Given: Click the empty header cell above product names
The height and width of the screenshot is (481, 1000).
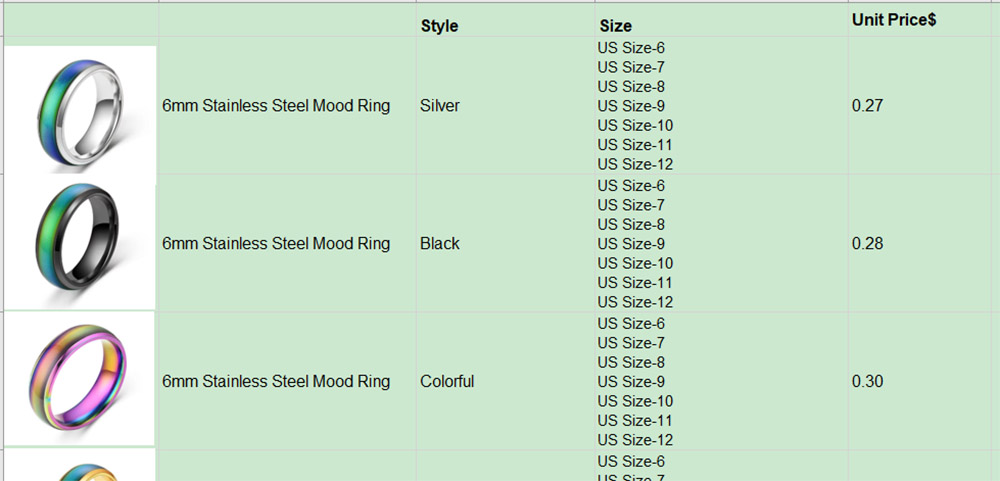Looking at the screenshot, I should pyautogui.click(x=287, y=20).
